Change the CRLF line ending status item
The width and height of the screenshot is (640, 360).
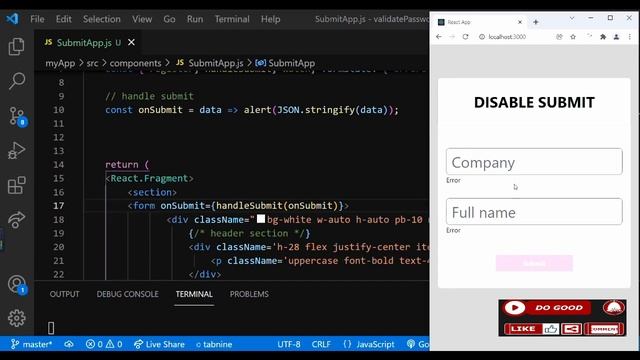[321, 344]
